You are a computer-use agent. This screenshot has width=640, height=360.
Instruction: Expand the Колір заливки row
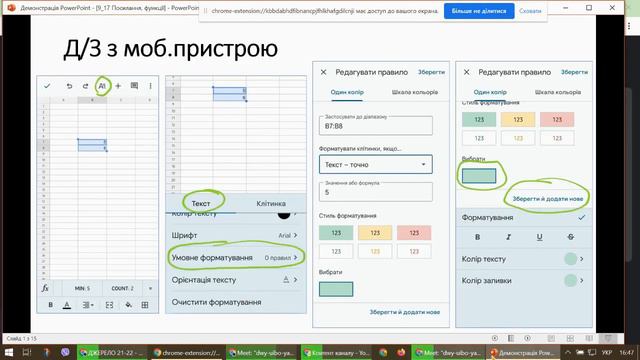pyautogui.click(x=524, y=281)
